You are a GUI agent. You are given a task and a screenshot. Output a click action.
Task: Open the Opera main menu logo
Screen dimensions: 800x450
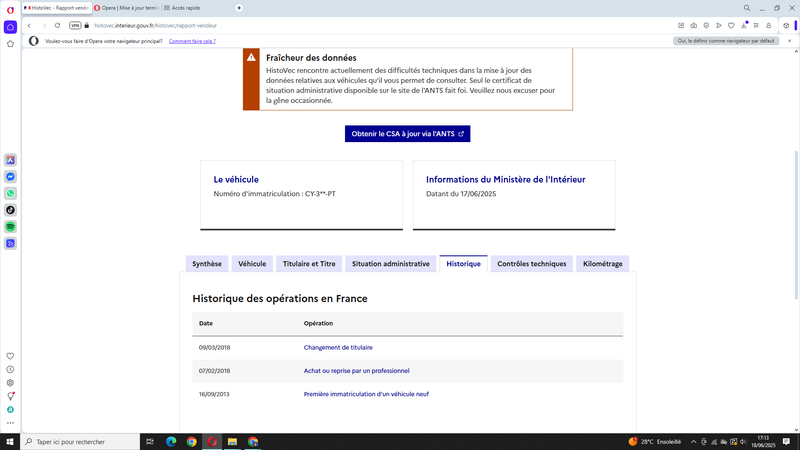(x=10, y=10)
